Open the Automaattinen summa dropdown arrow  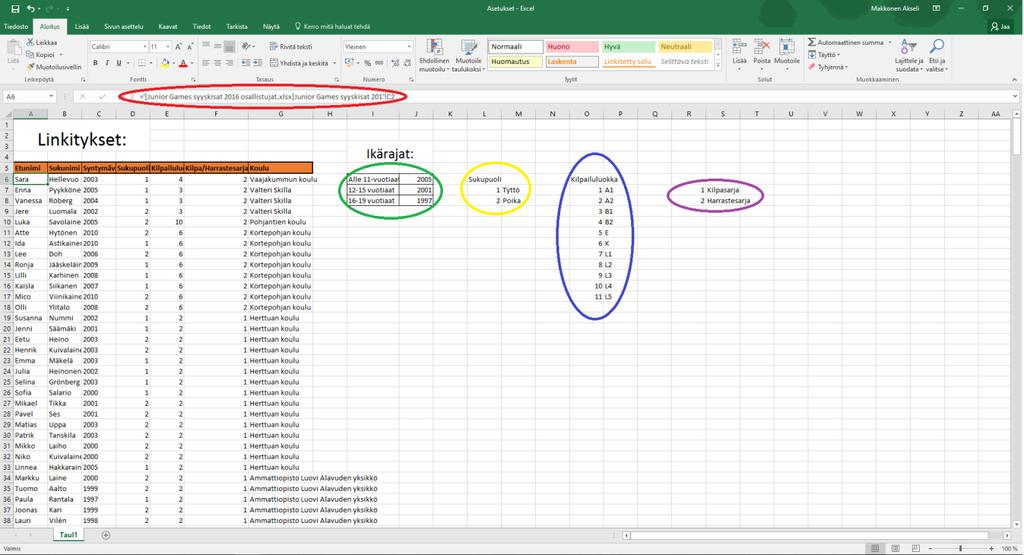[x=889, y=42]
